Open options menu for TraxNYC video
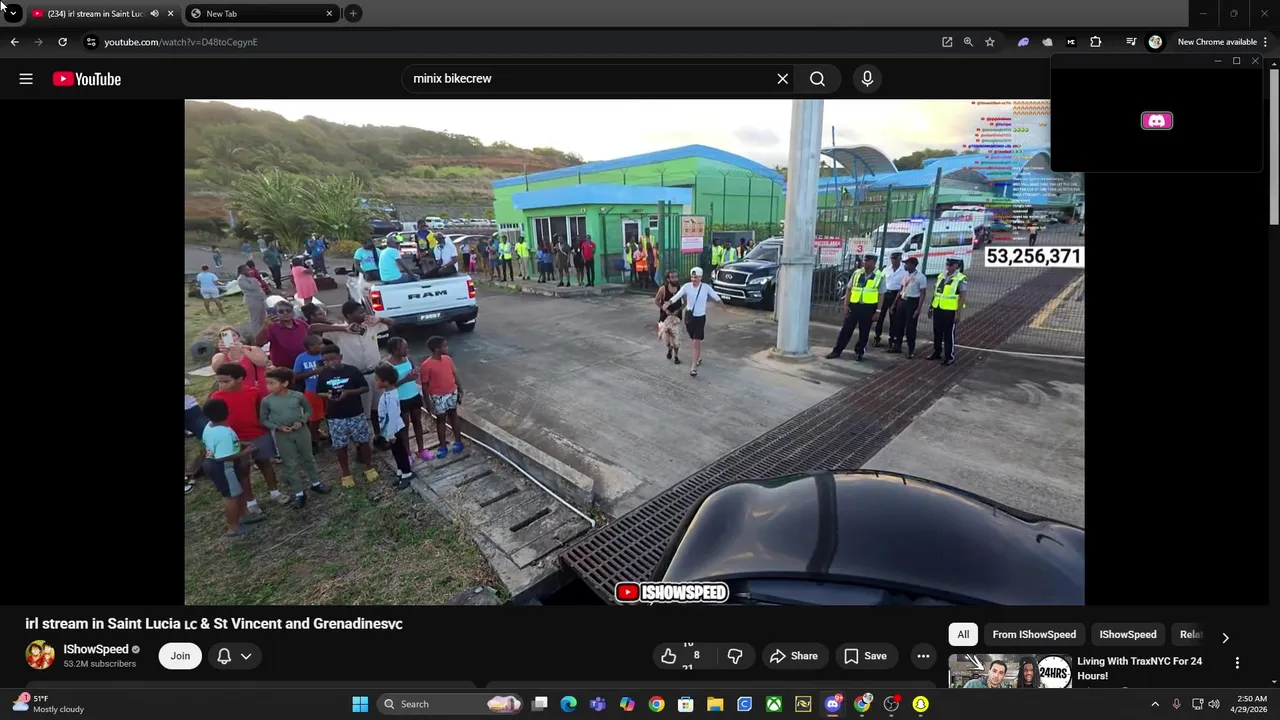Viewport: 1280px width, 720px height. [1237, 663]
